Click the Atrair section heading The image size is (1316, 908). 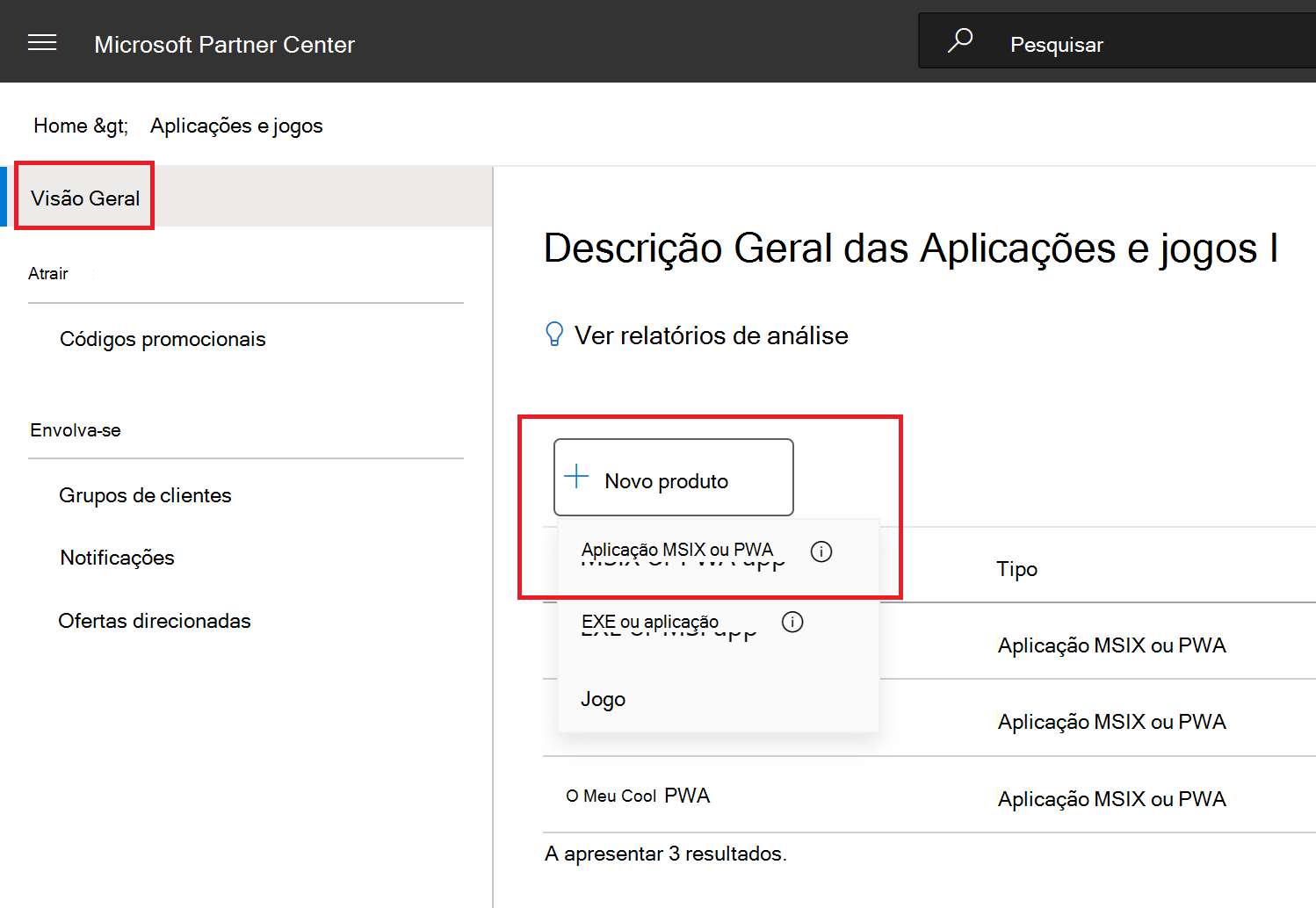tap(48, 273)
